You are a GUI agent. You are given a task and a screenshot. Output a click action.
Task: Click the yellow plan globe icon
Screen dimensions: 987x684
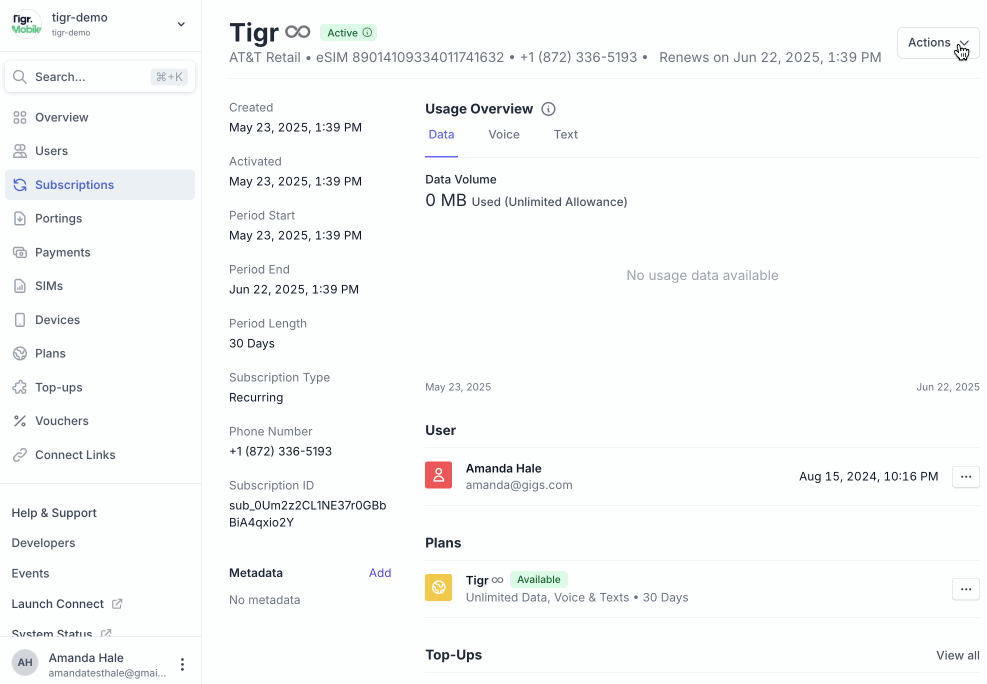pos(439,588)
